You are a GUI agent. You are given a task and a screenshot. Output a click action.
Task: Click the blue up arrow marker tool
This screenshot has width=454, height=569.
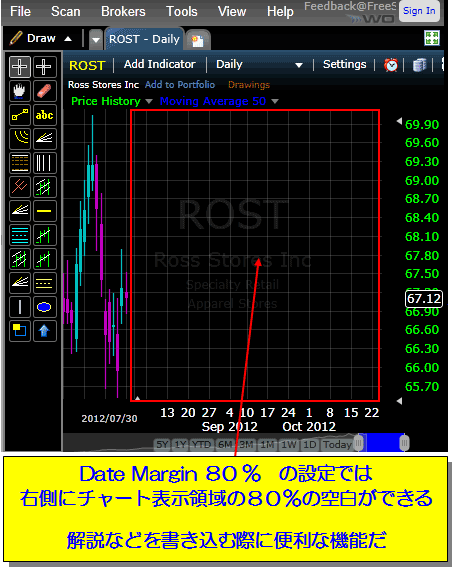coord(45,331)
